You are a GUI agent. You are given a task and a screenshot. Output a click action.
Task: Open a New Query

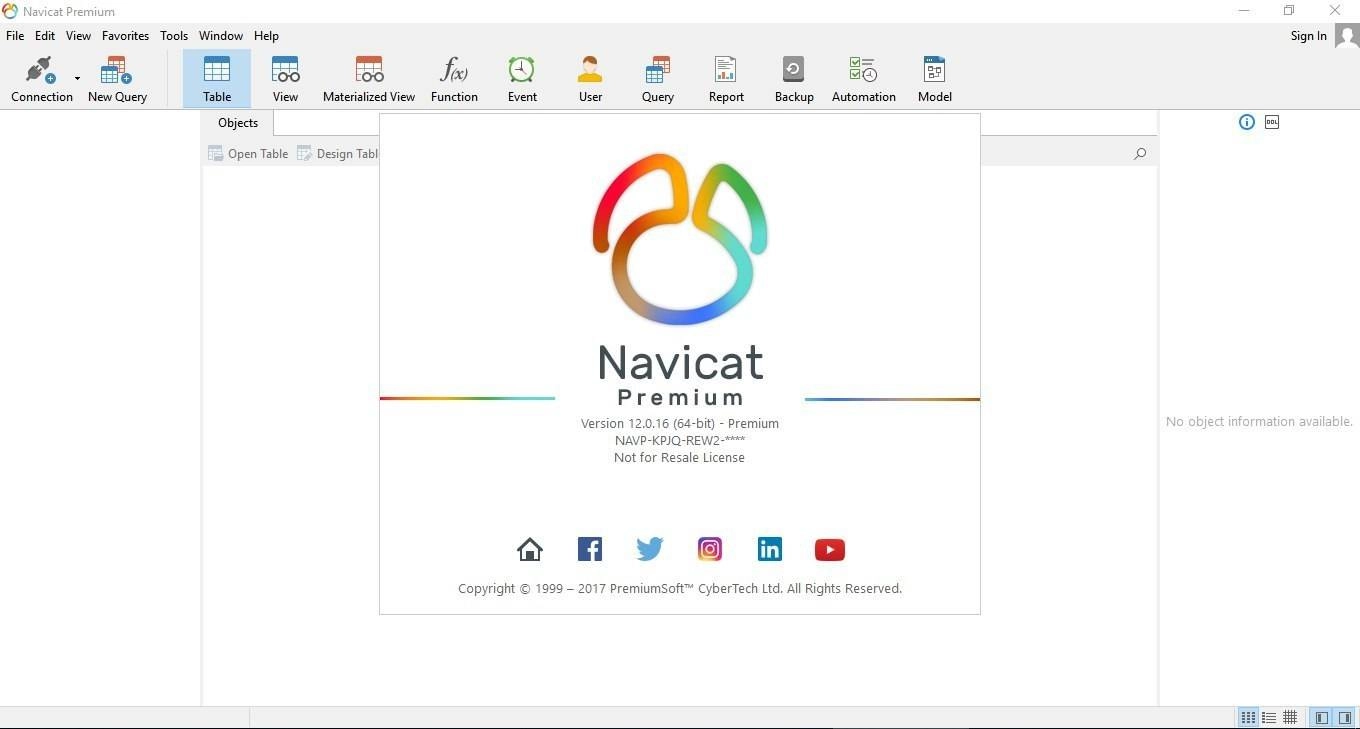pos(117,79)
